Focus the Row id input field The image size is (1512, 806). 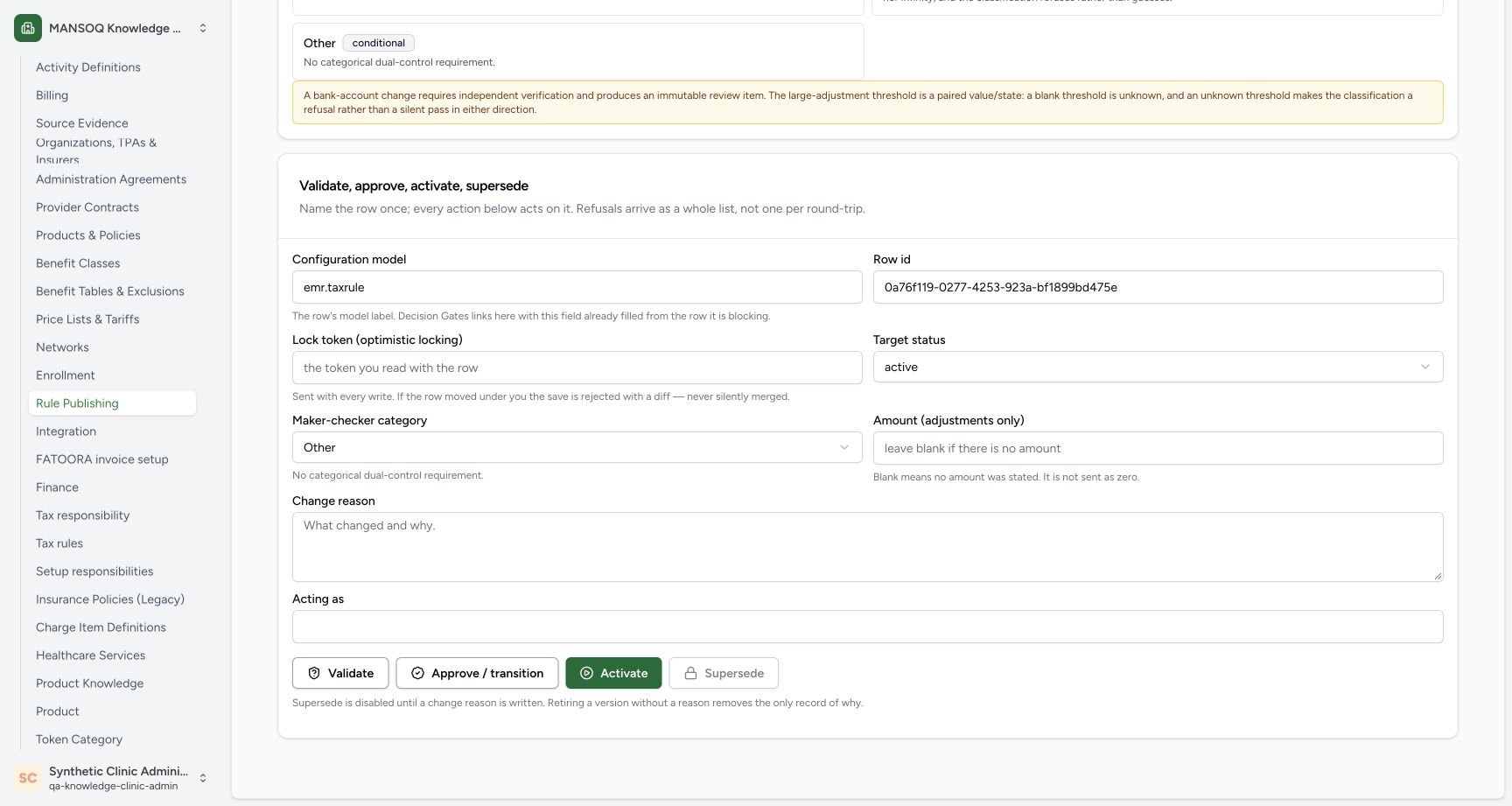click(1158, 287)
